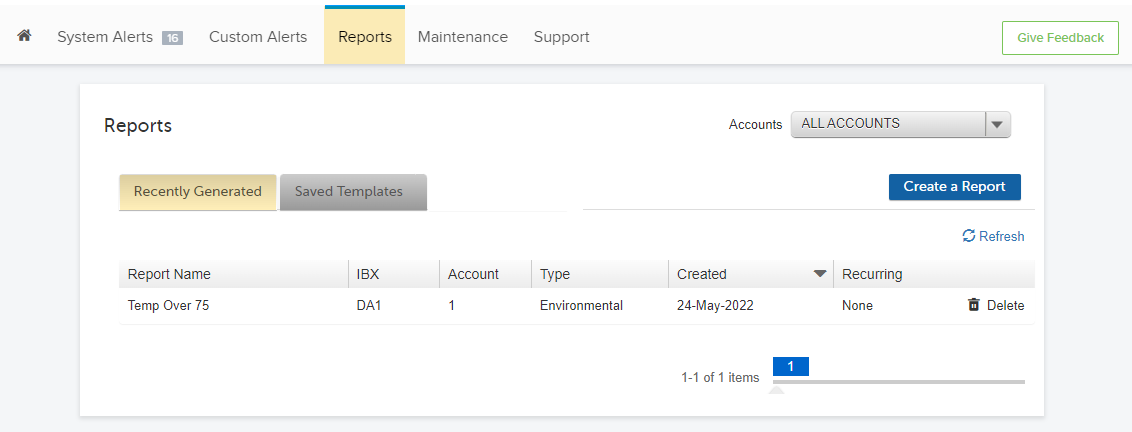Open the ALL ACCOUNTS dropdown arrow
Viewport: 1132px width, 432px height.
998,124
